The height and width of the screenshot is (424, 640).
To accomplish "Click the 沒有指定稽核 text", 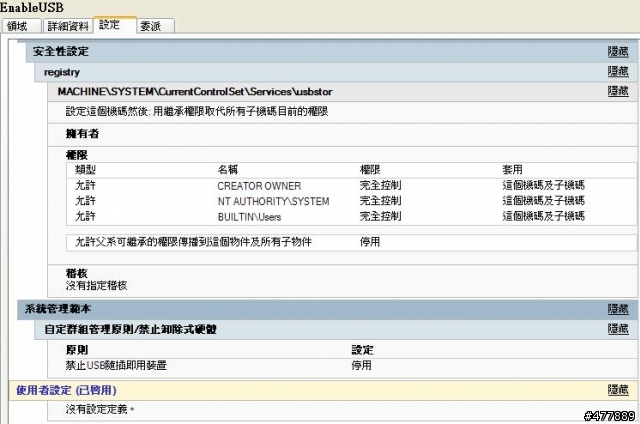I will click(96, 286).
